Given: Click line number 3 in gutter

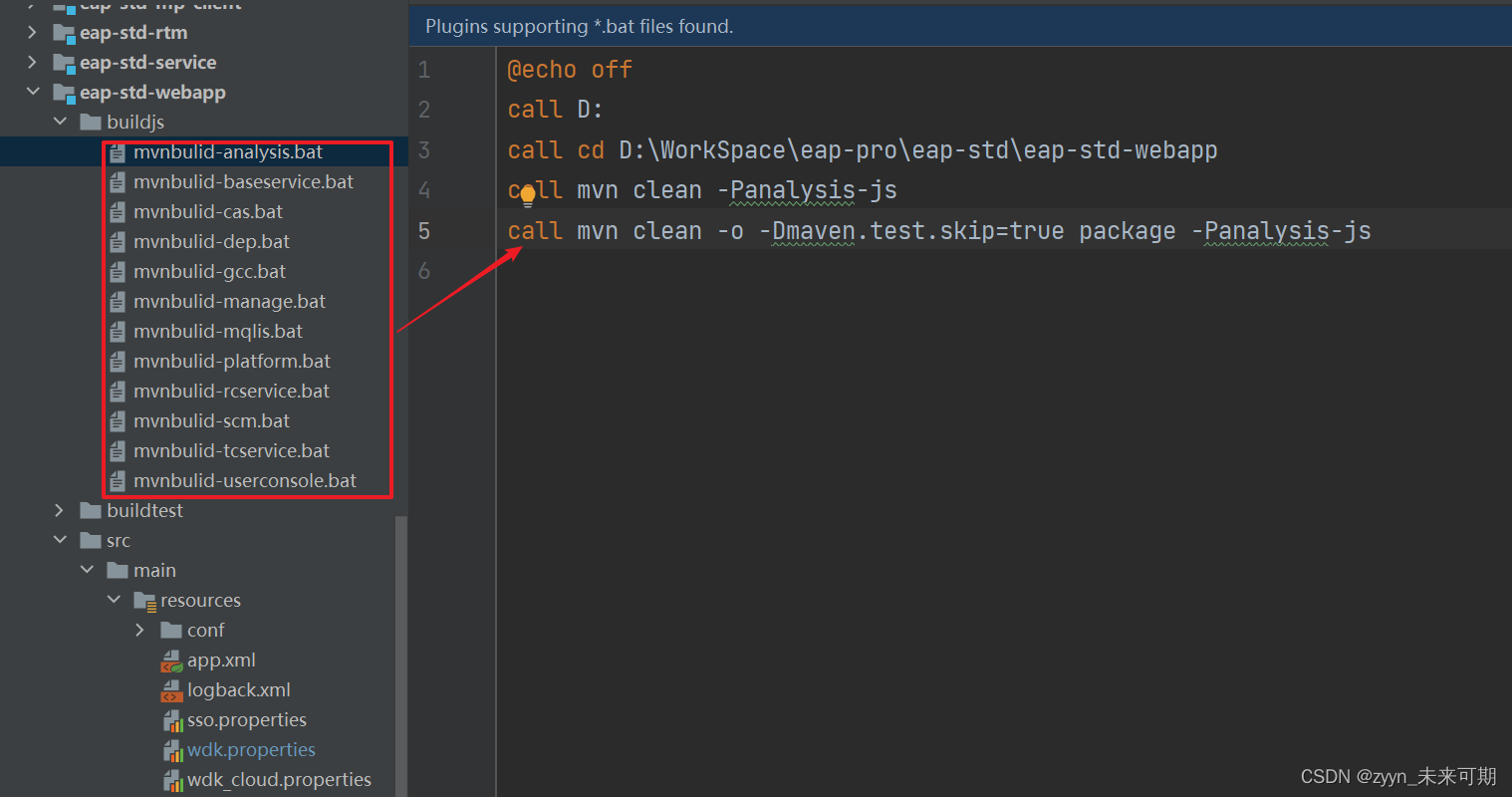Looking at the screenshot, I should (x=424, y=150).
